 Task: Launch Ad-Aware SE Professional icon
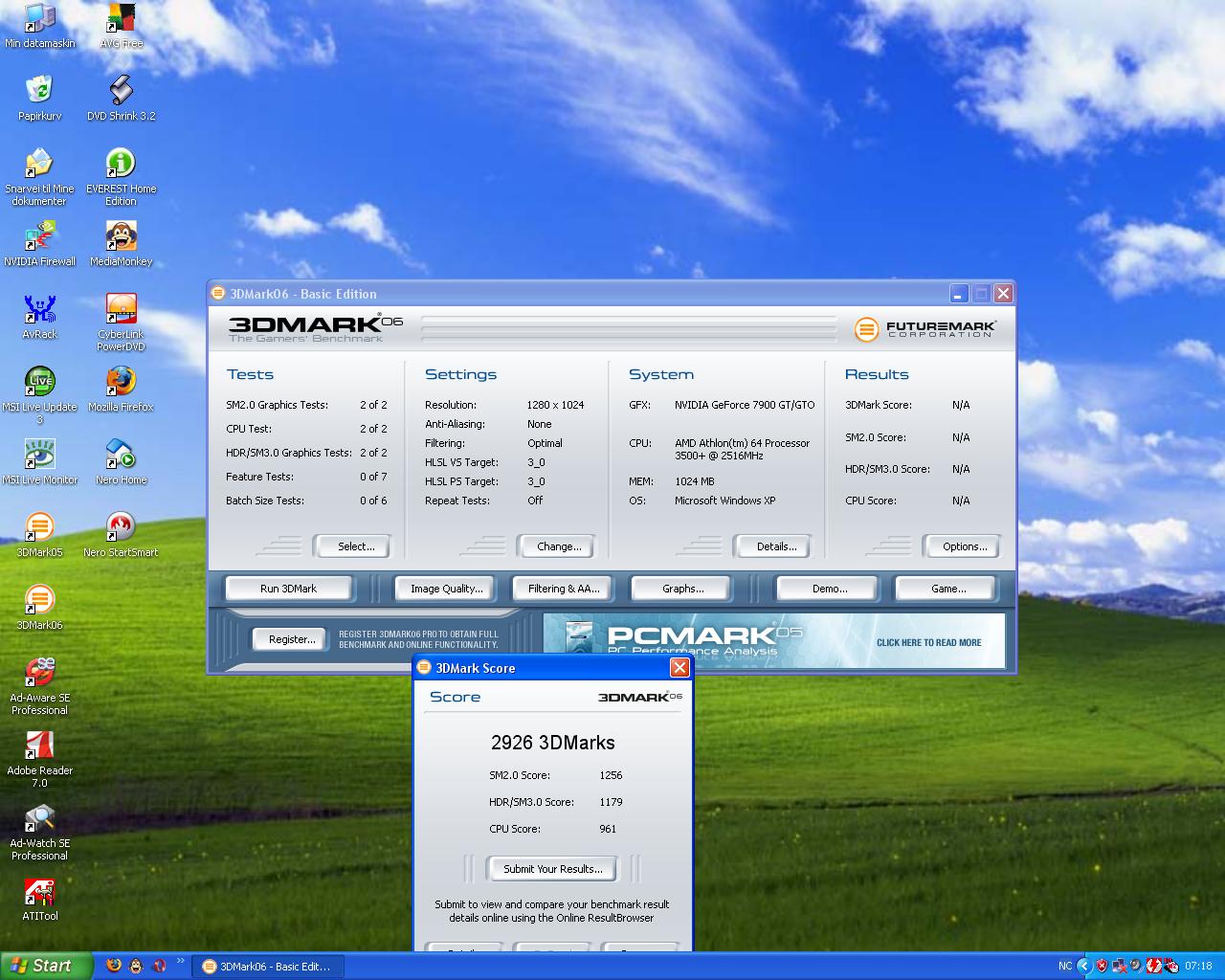coord(39,685)
